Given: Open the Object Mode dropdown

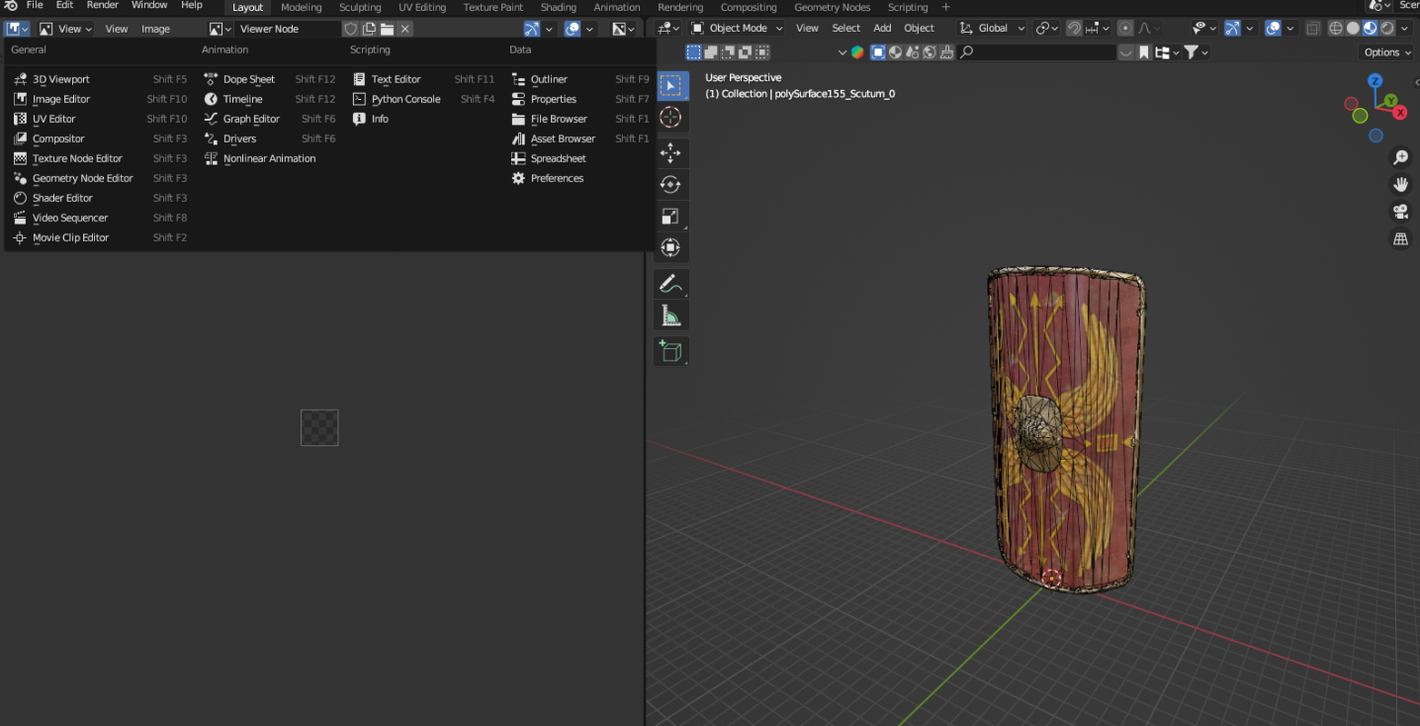Looking at the screenshot, I should pos(737,28).
